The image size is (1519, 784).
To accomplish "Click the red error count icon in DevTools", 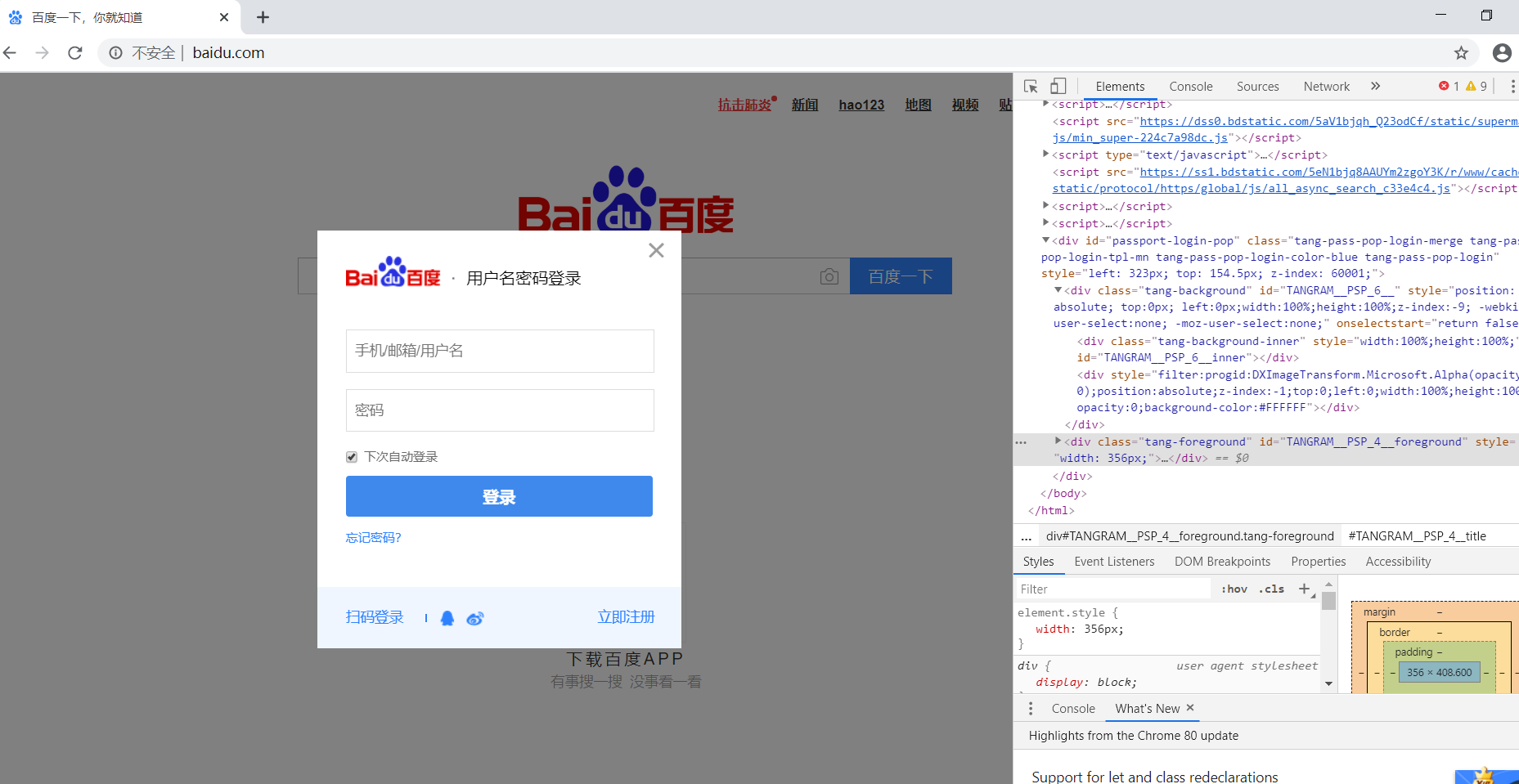I will coord(1444,86).
